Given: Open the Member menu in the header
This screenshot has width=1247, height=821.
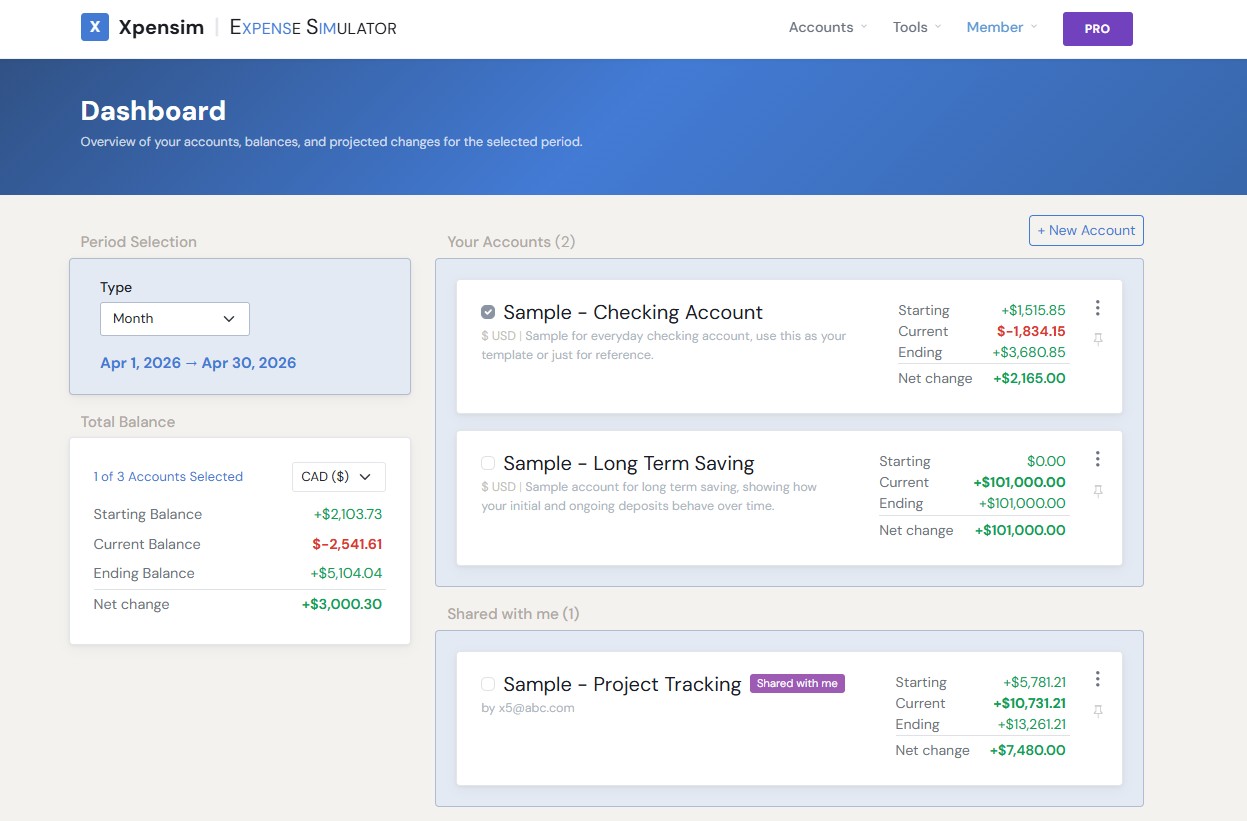Looking at the screenshot, I should [x=1002, y=27].
